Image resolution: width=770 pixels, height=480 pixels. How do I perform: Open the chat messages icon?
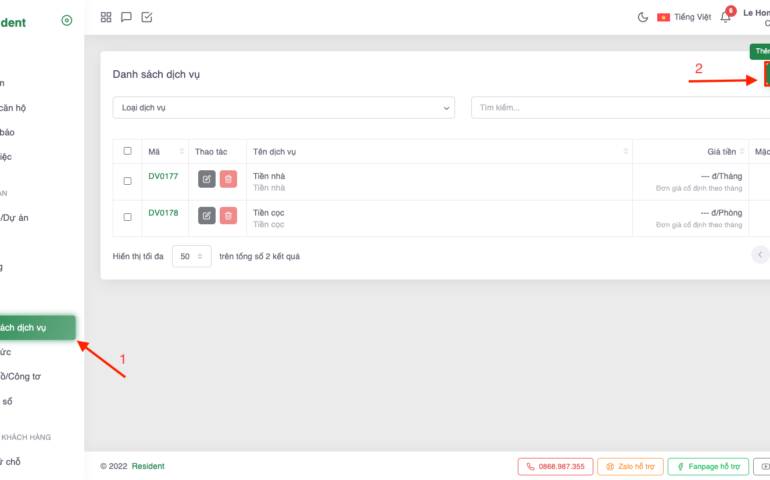coord(126,17)
